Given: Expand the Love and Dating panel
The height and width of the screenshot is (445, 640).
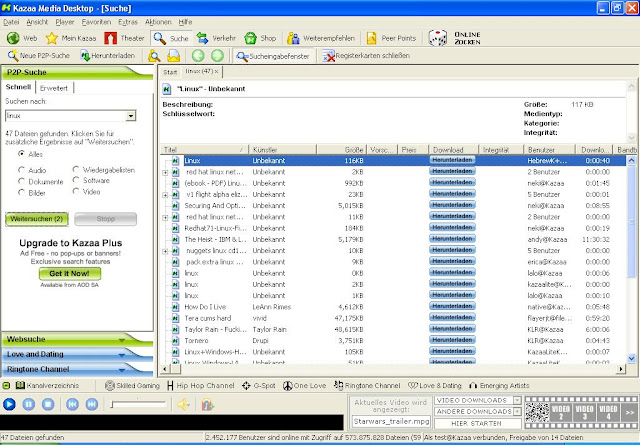Looking at the screenshot, I should pos(78,354).
